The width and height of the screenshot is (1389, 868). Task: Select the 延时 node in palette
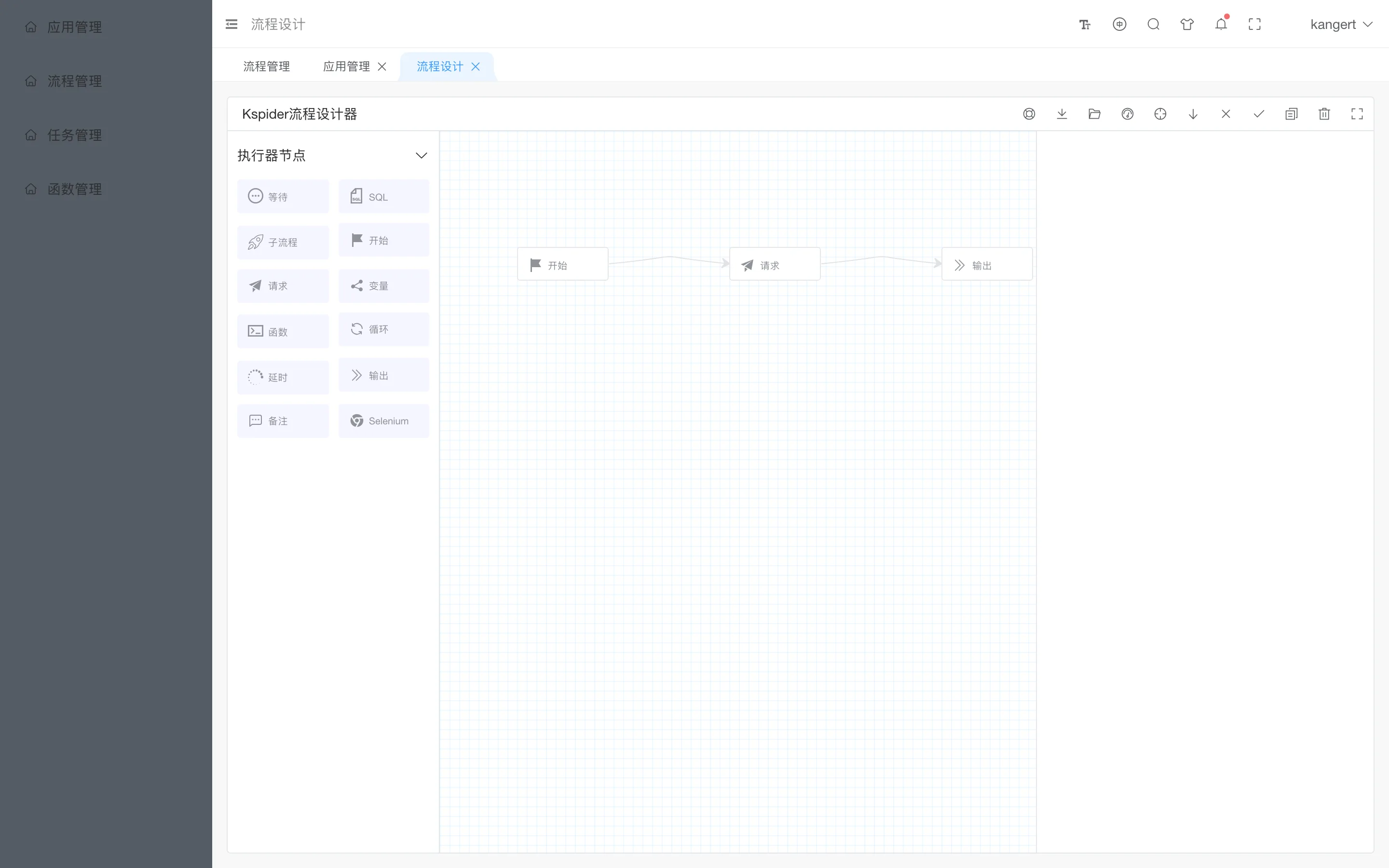tap(283, 377)
